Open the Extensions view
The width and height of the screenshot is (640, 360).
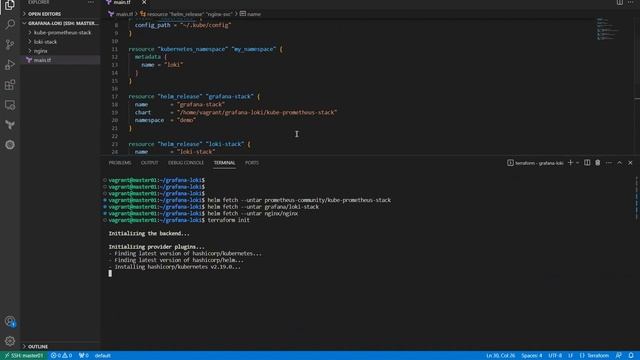click(10, 85)
